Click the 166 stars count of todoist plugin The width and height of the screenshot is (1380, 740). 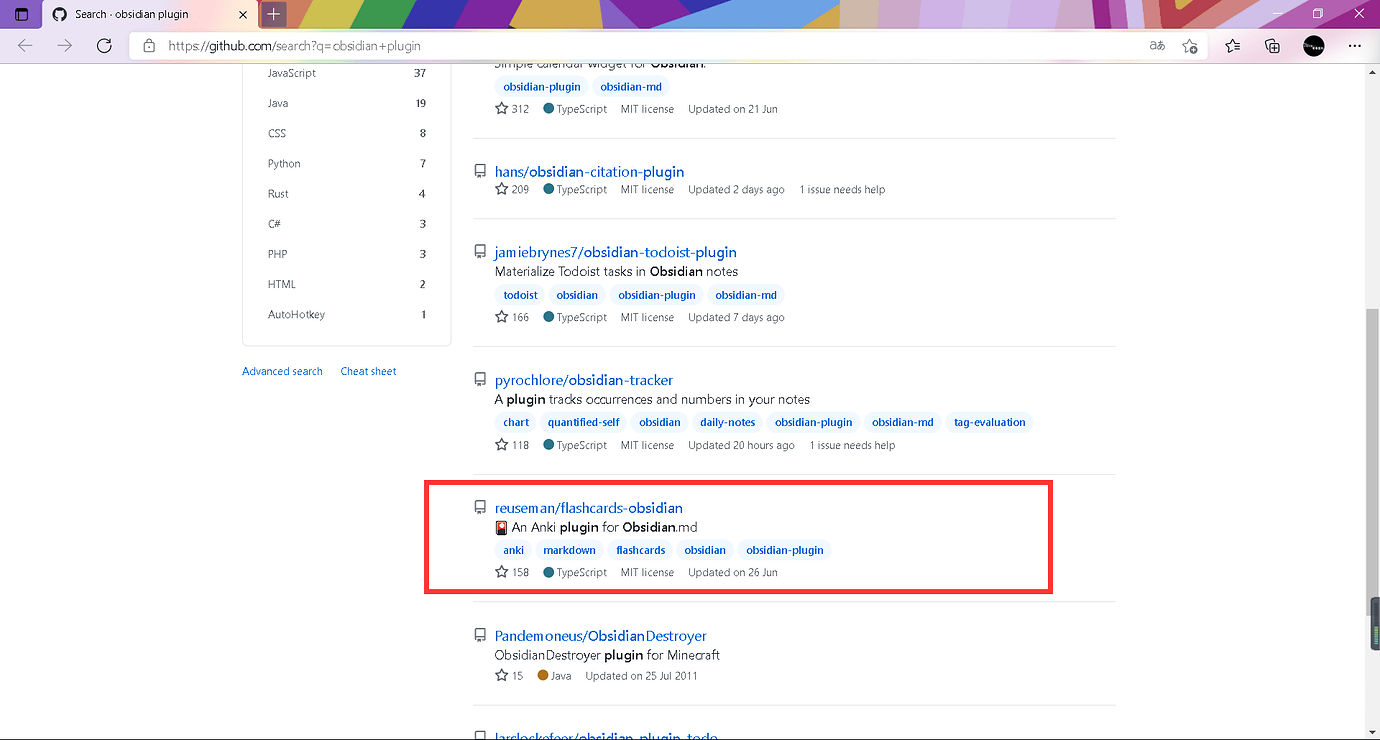pyautogui.click(x=512, y=317)
